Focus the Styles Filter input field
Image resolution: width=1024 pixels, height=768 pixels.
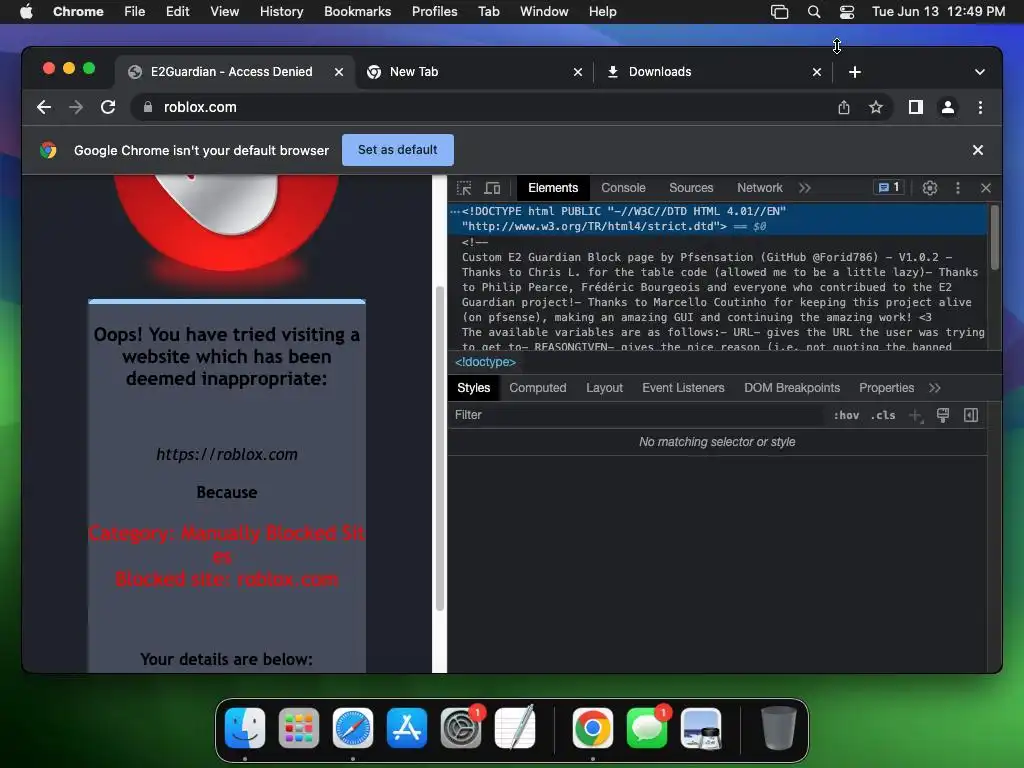coord(637,415)
